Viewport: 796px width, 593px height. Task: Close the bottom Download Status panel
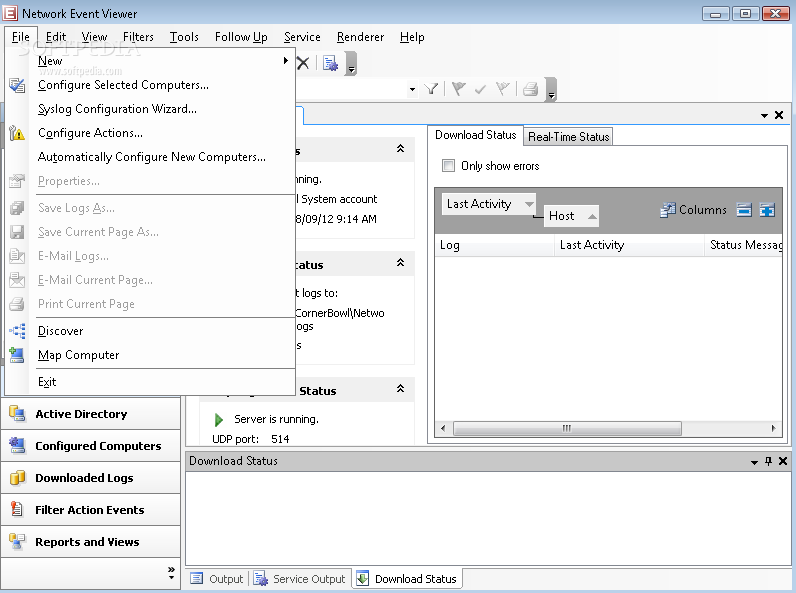[783, 461]
